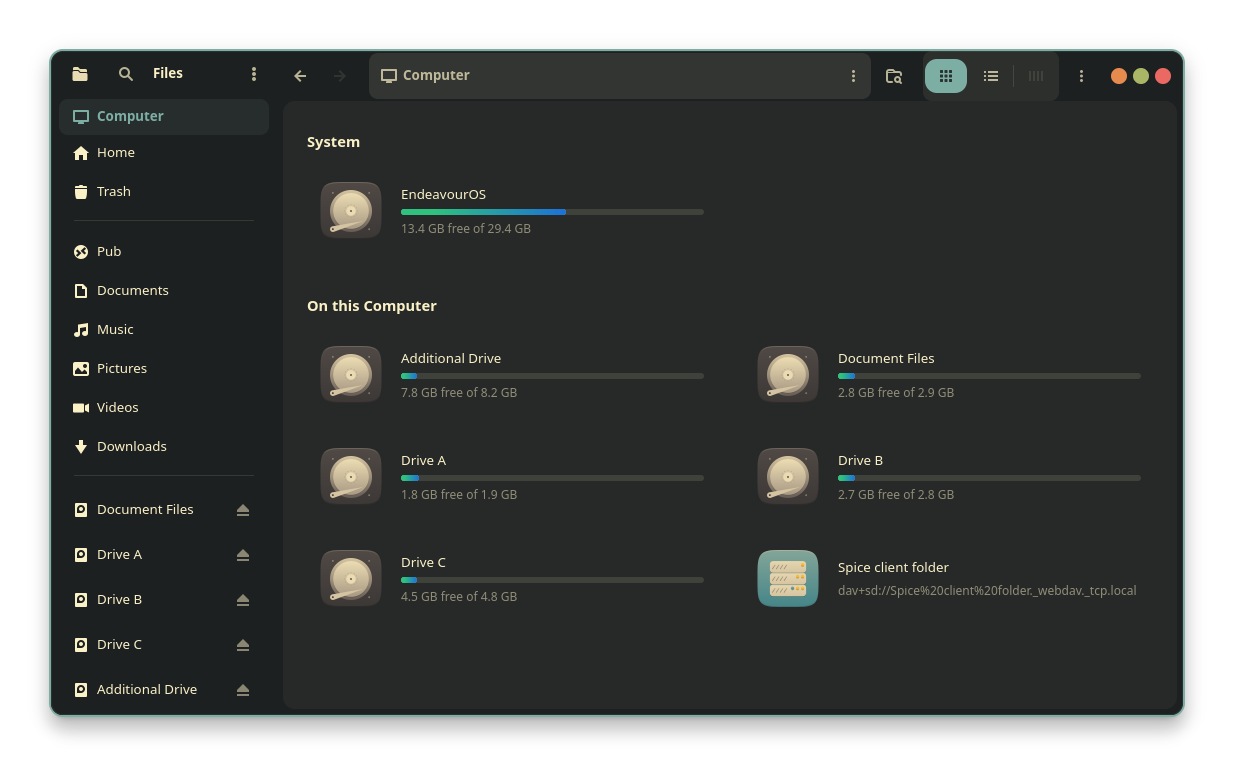This screenshot has height=766, width=1234.
Task: Open Music in the sidebar
Action: 164,329
